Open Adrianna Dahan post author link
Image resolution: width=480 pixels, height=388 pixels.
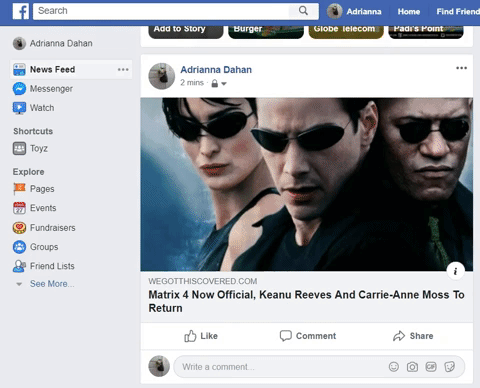[x=216, y=70]
